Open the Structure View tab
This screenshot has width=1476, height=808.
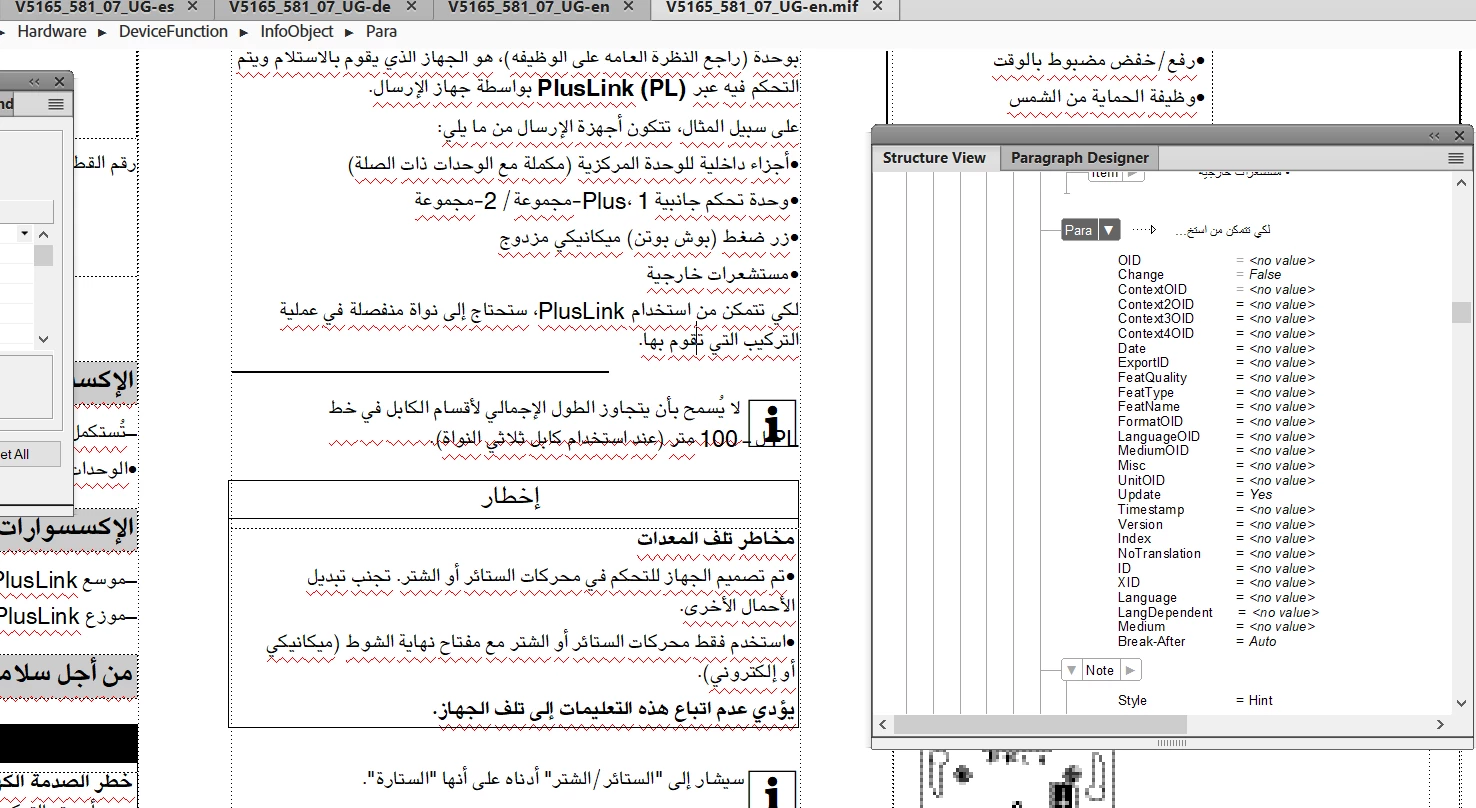pos(934,158)
